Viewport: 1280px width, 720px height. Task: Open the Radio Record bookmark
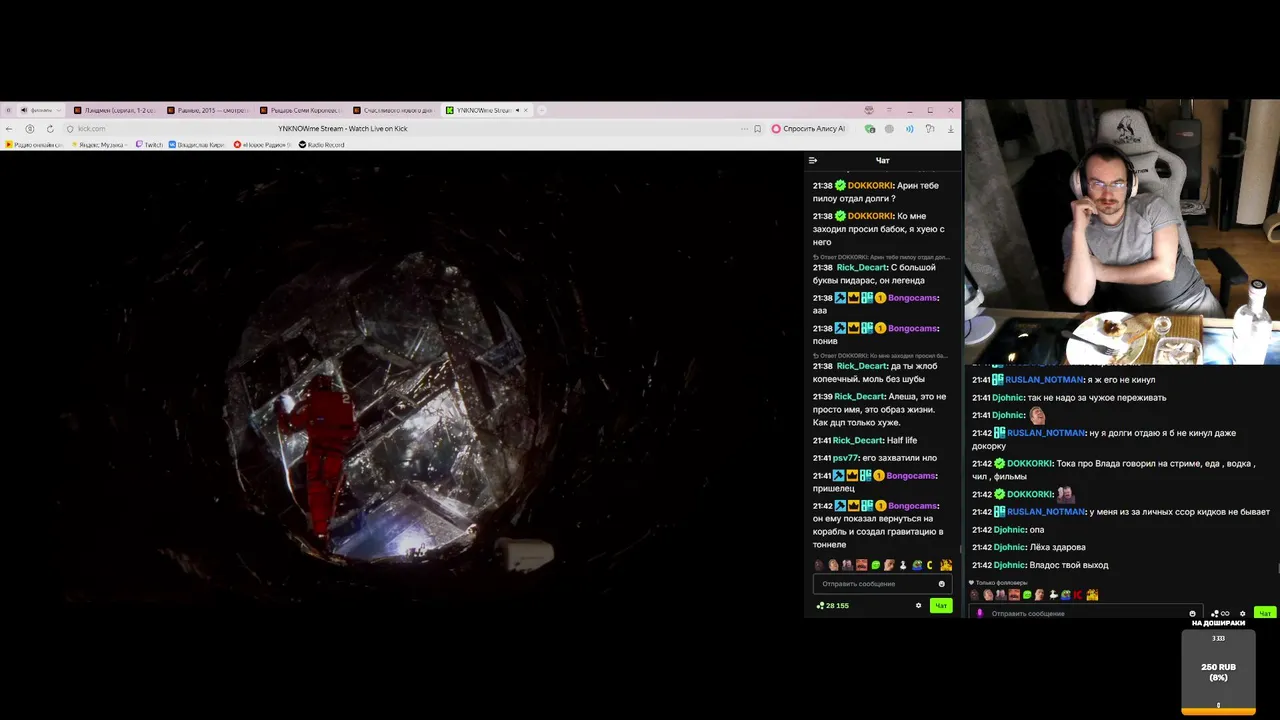click(321, 145)
